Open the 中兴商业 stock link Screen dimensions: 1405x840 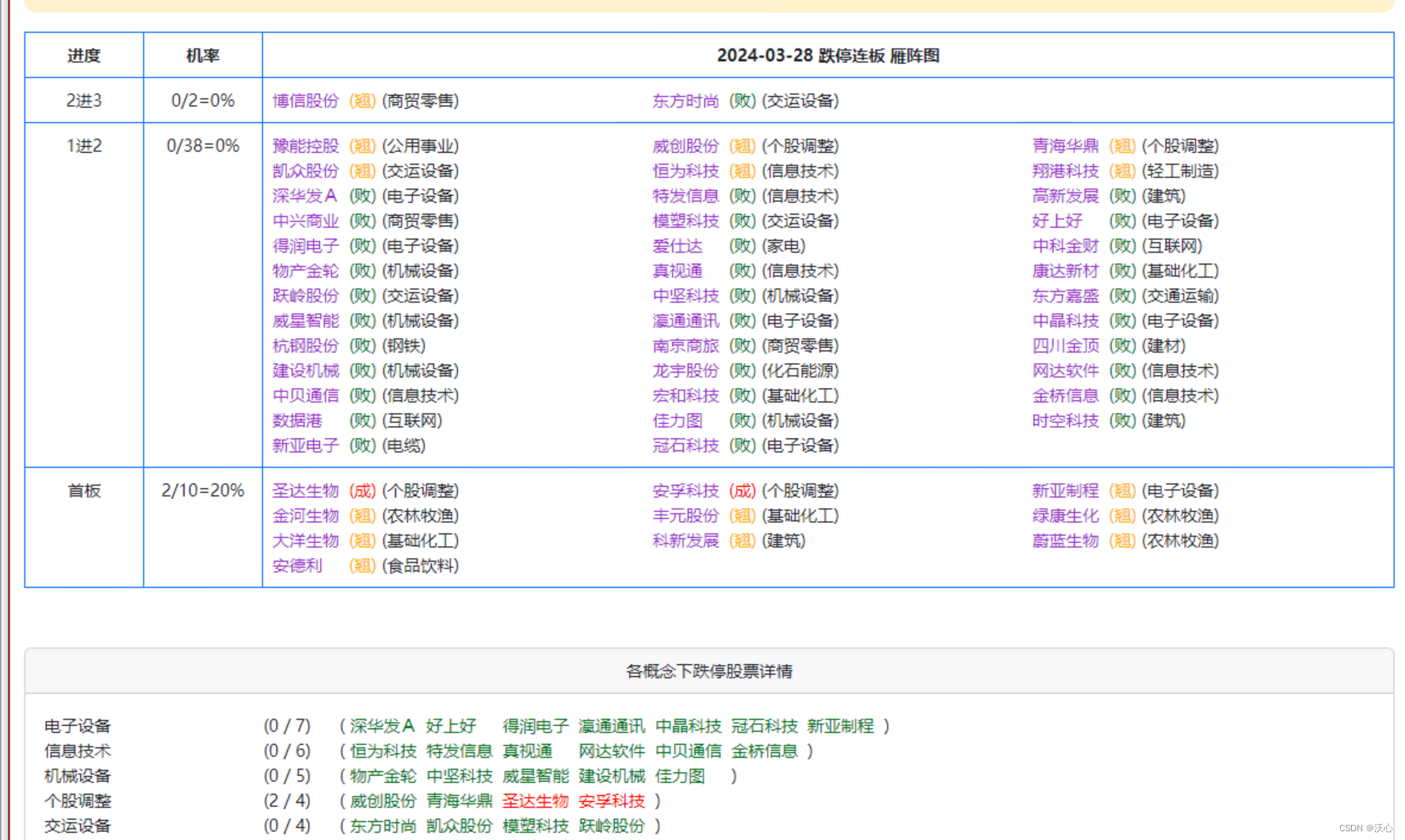(305, 221)
